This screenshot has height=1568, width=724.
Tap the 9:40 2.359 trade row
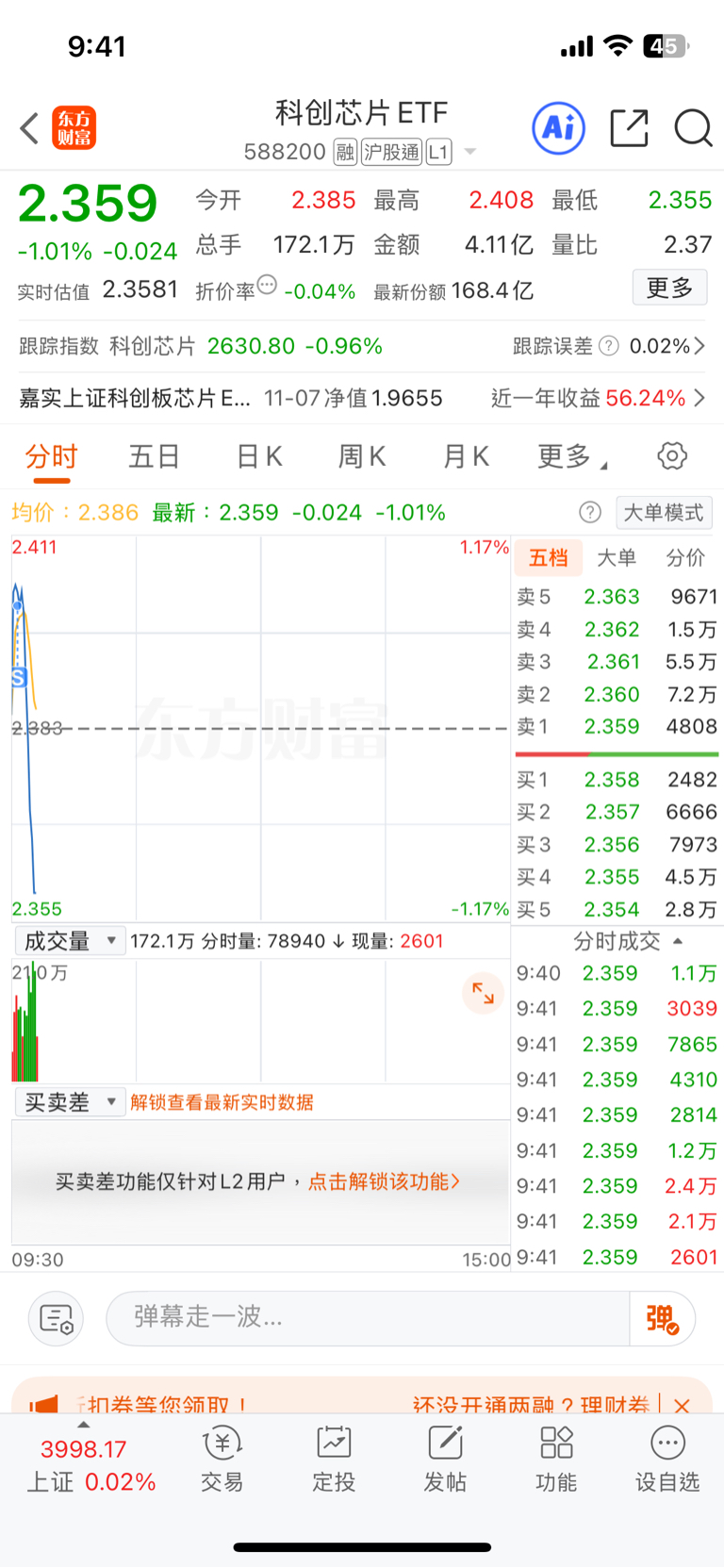tap(617, 973)
